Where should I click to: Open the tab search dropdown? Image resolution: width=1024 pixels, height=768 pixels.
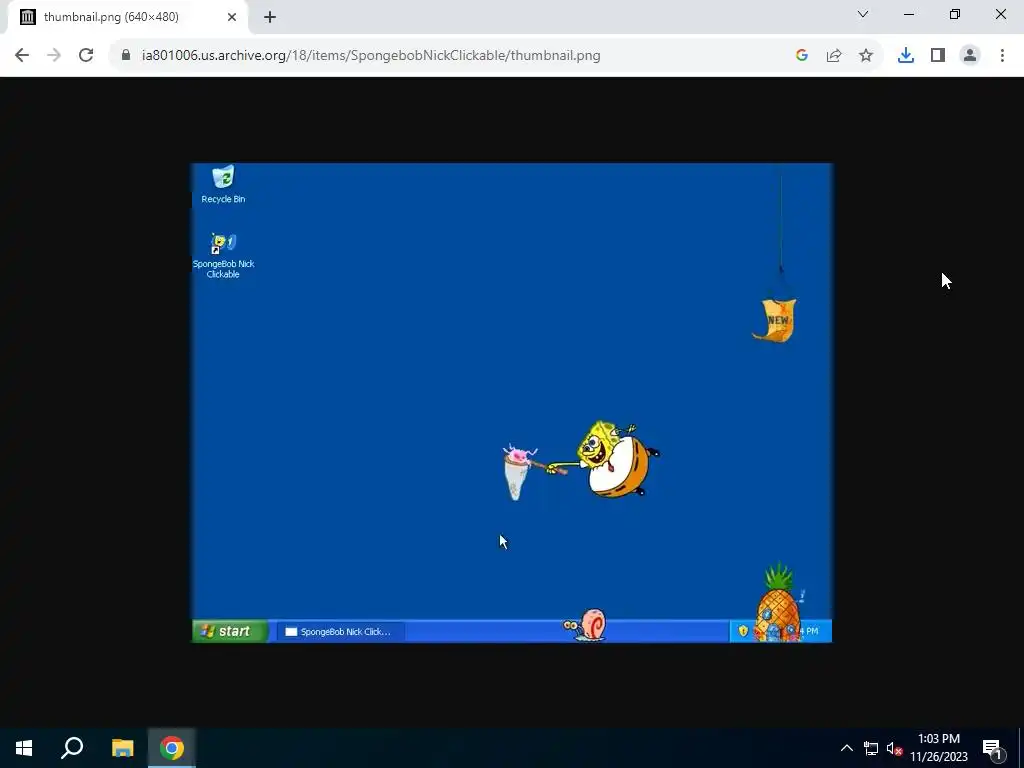tap(863, 14)
